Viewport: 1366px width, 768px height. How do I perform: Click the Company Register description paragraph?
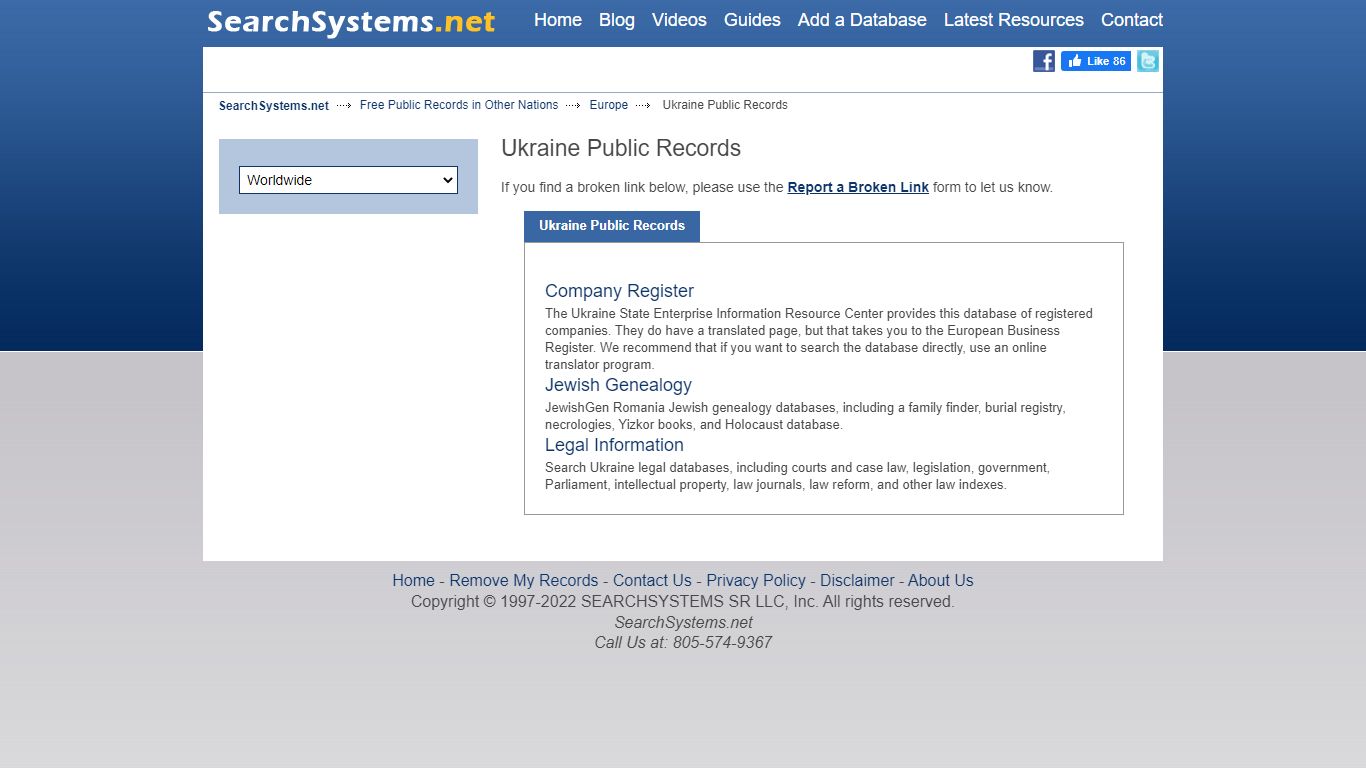820,339
